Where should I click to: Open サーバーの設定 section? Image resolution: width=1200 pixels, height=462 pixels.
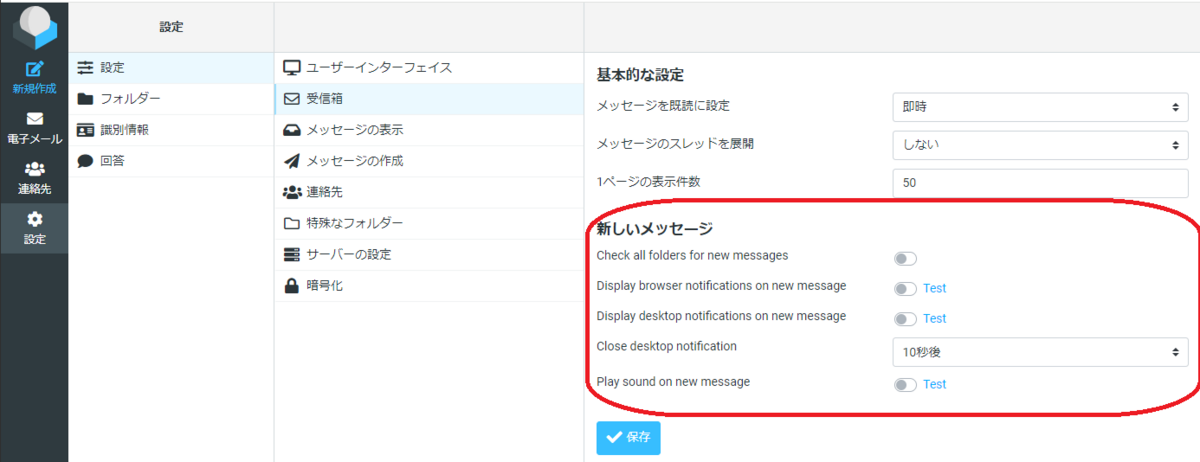pyautogui.click(x=429, y=254)
